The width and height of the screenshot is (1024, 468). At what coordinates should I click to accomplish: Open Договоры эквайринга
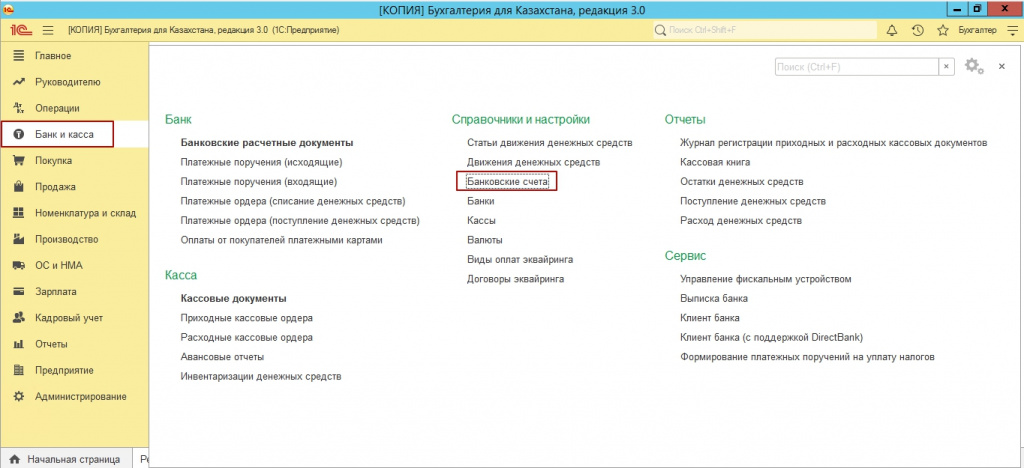[516, 279]
